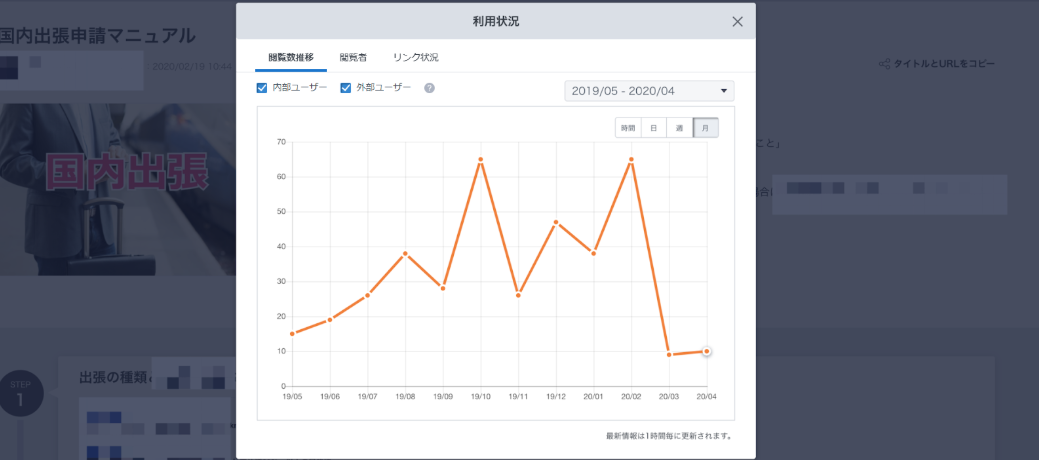This screenshot has height=460, width=1039.
Task: Close the 利用状況 dialog
Action: click(x=737, y=21)
